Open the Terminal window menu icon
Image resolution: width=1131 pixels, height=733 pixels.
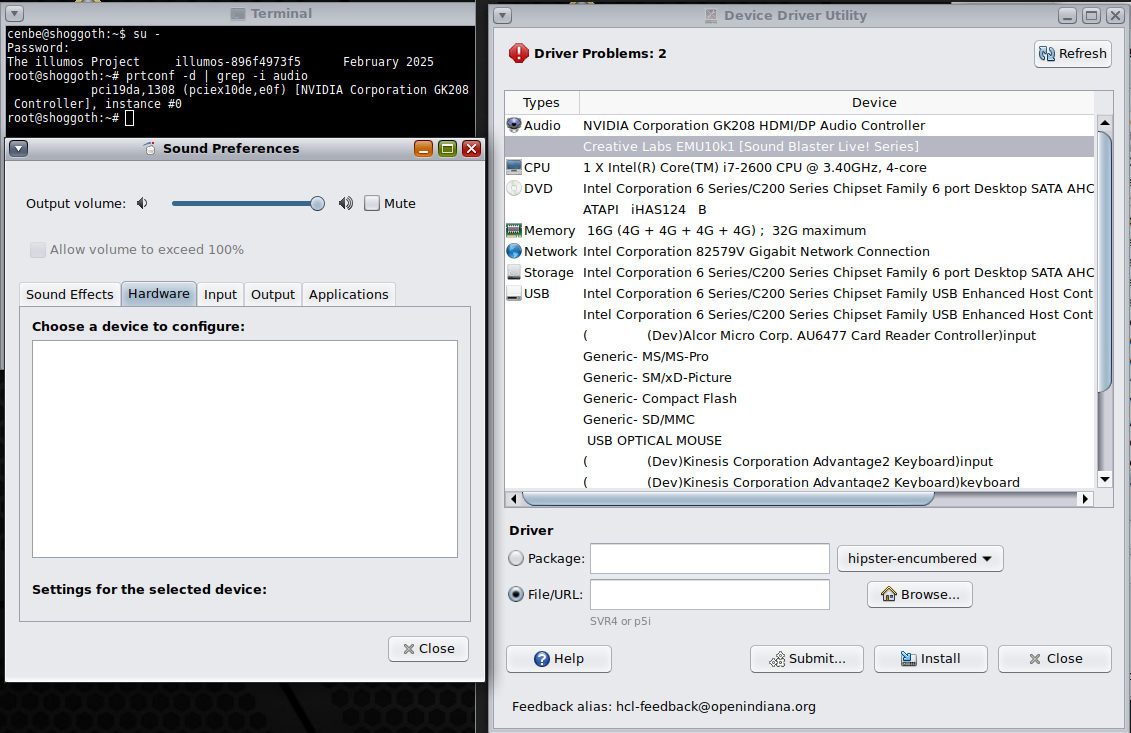pos(14,13)
